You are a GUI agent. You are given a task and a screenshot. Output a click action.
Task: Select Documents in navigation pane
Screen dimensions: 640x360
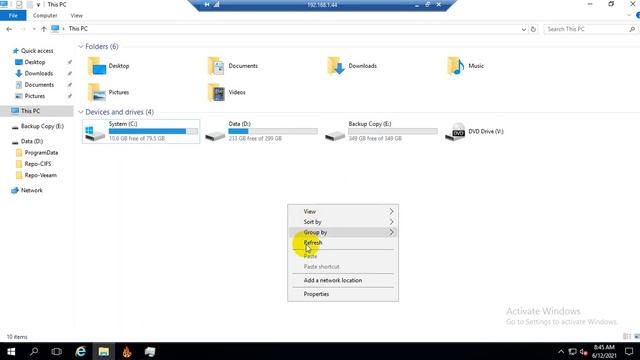tap(39, 85)
